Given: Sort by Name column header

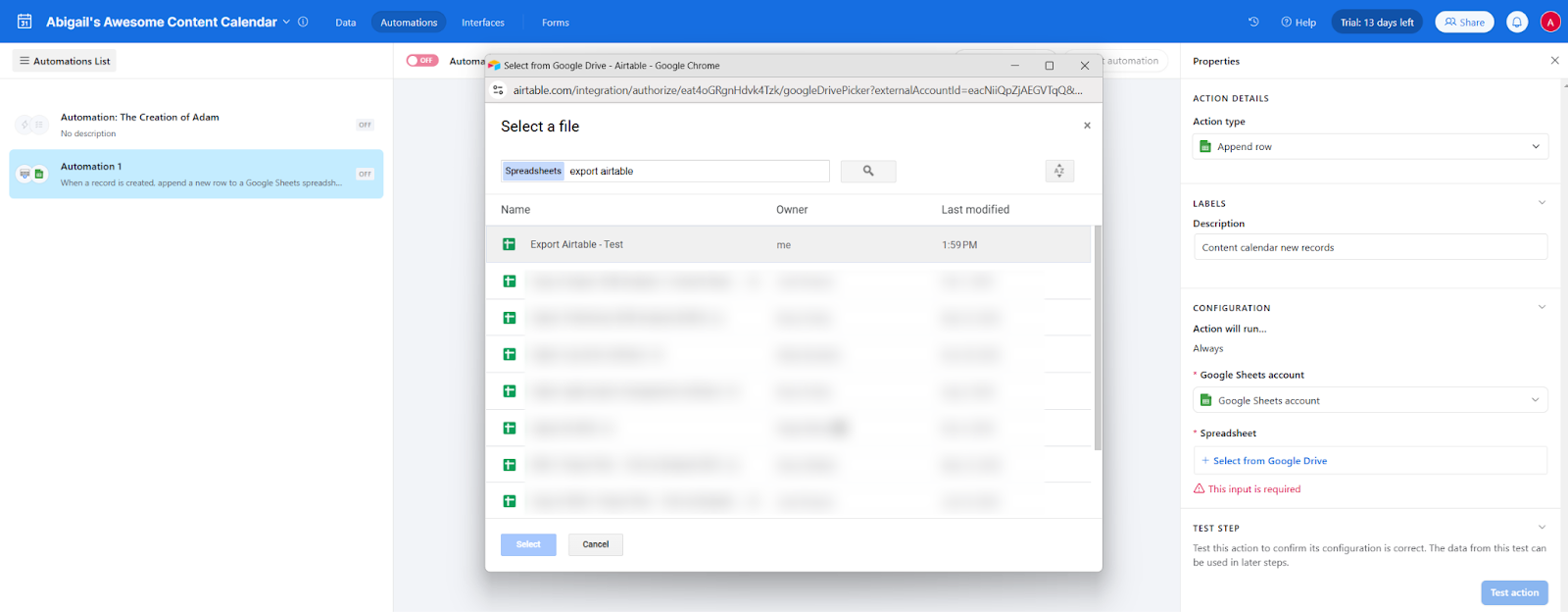Looking at the screenshot, I should (515, 210).
